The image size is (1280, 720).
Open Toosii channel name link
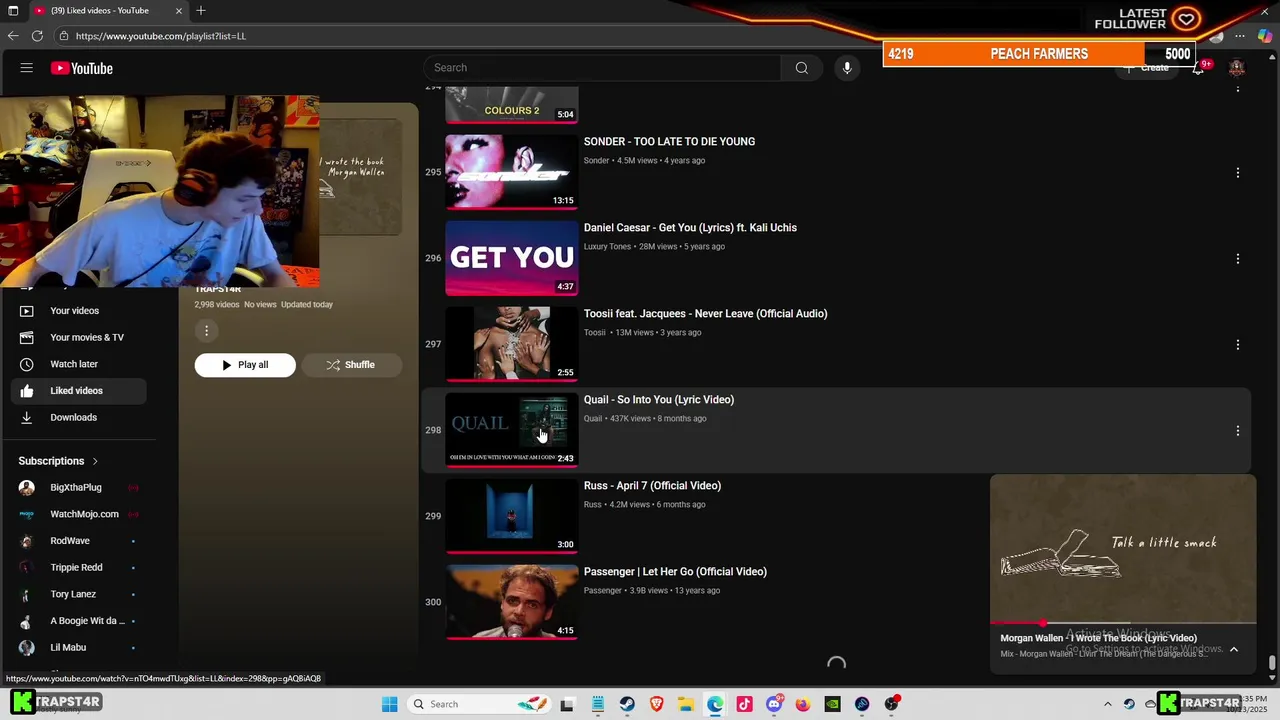(594, 332)
